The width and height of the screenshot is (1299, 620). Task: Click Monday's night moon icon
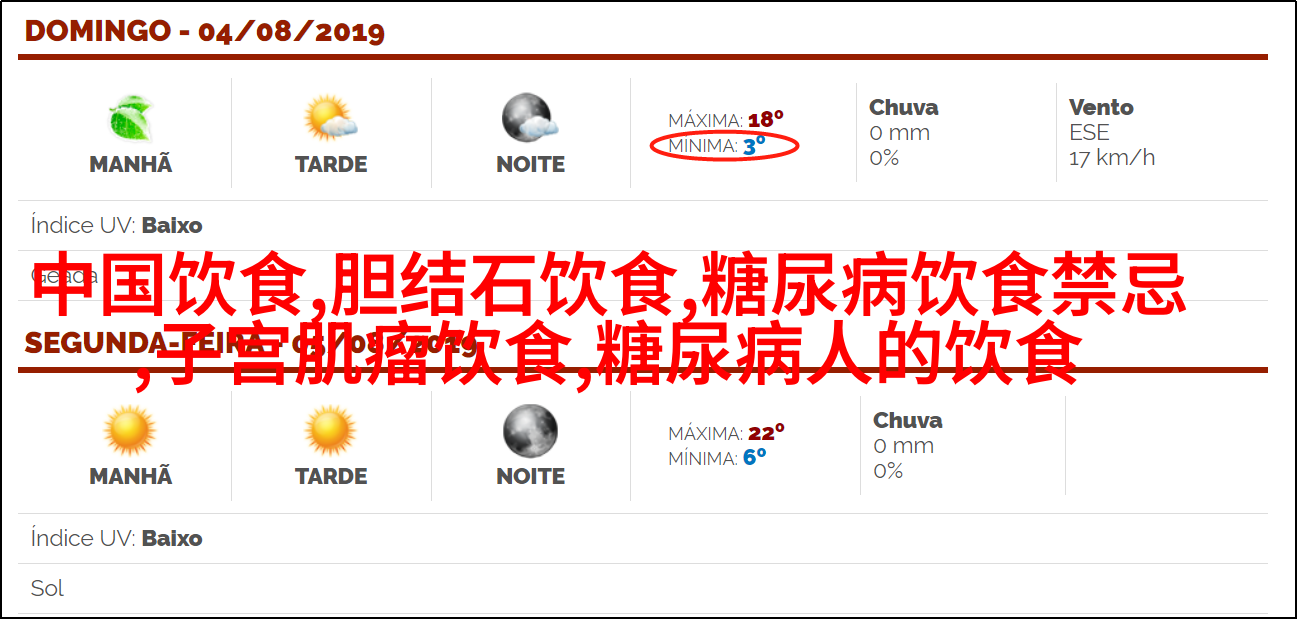click(530, 431)
